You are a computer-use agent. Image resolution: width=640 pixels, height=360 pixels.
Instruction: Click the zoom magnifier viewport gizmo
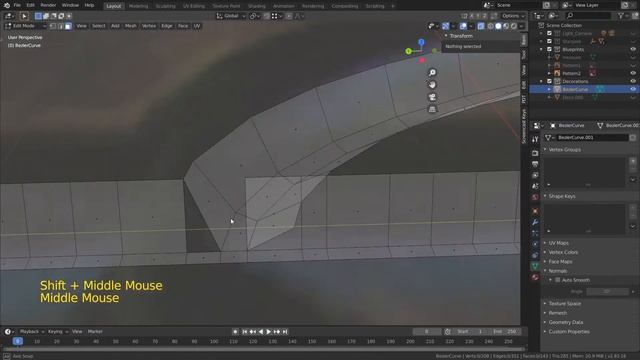coord(432,73)
